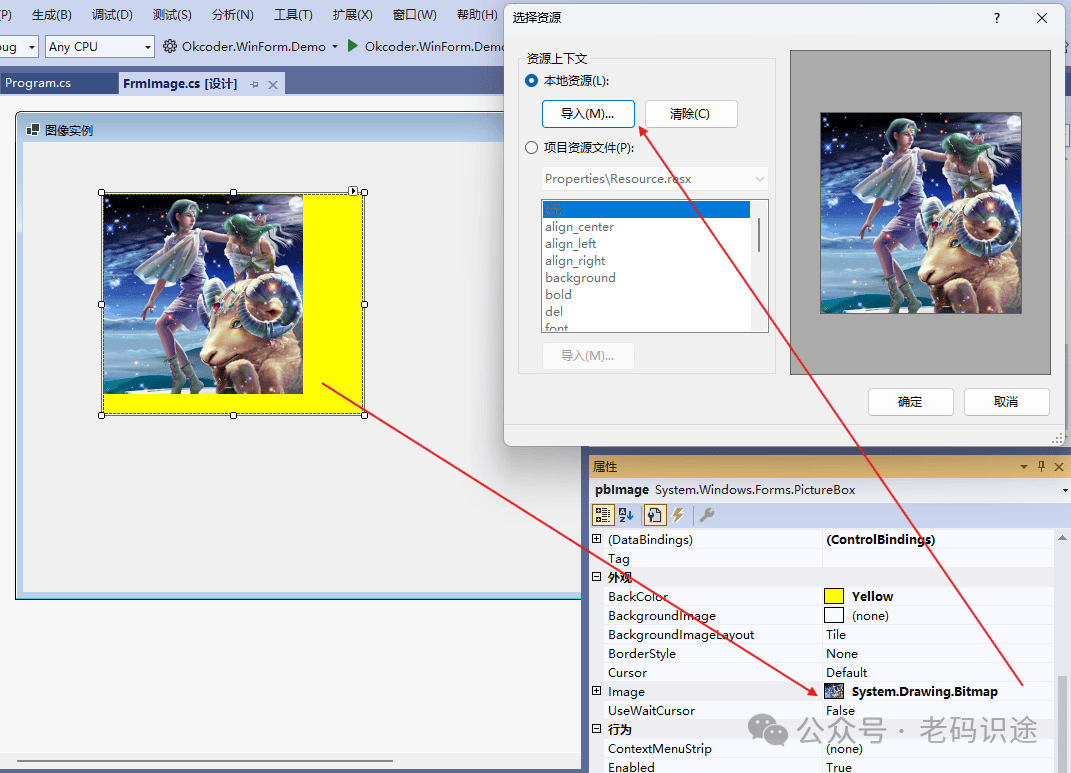Click the BackgroundImageLayout value Tile
1071x773 pixels.
point(835,634)
